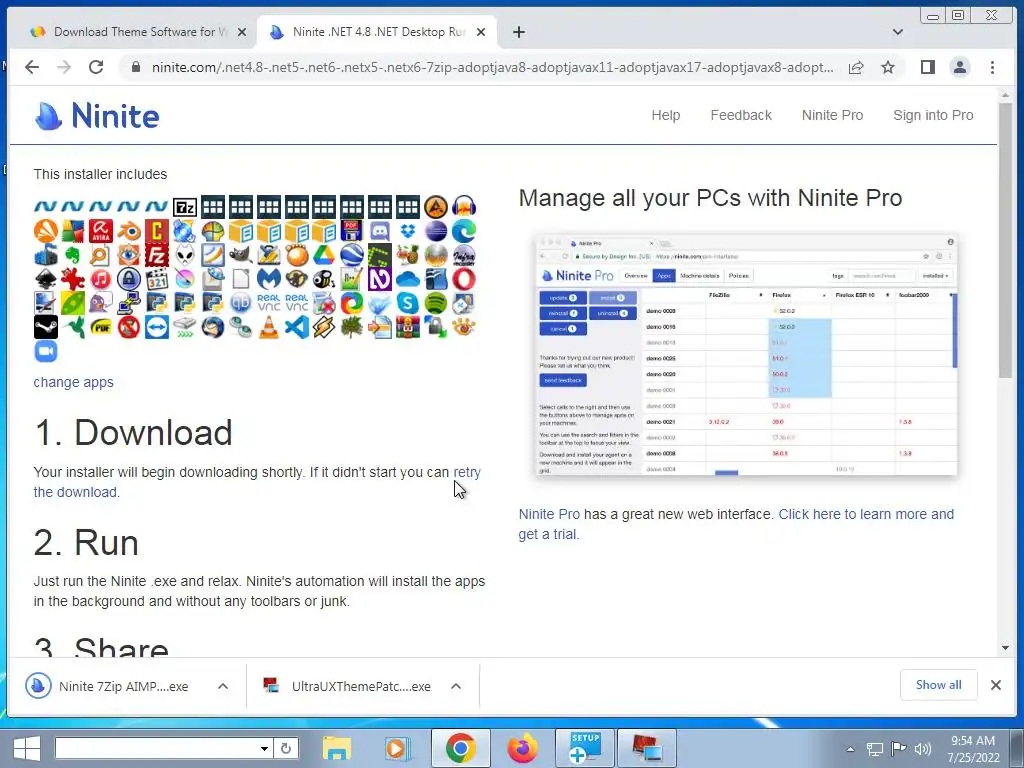Click Show all downloads button
Screen dimensions: 1024x768
pyautogui.click(x=938, y=685)
